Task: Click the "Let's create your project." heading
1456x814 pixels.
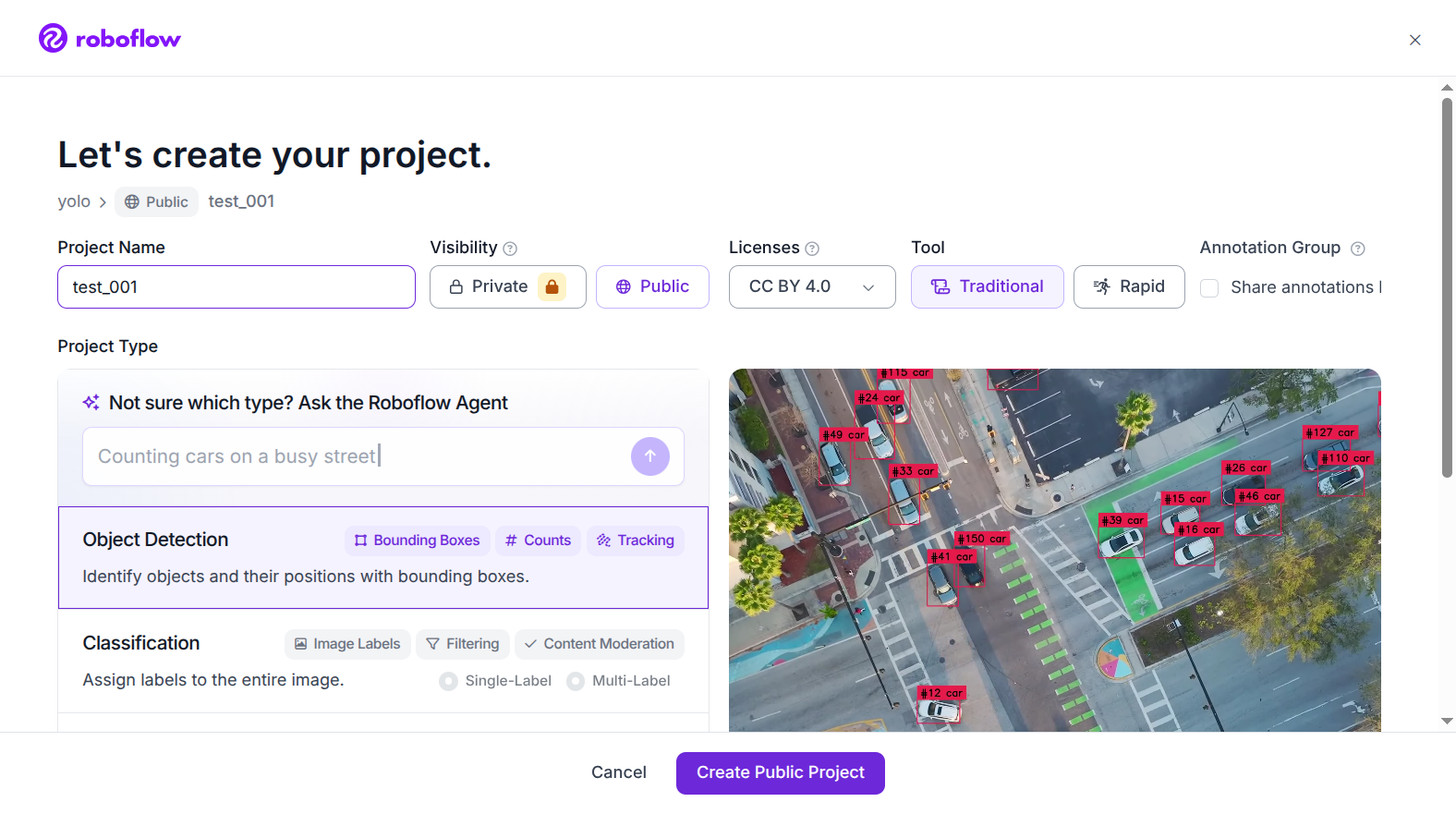Action: point(274,155)
